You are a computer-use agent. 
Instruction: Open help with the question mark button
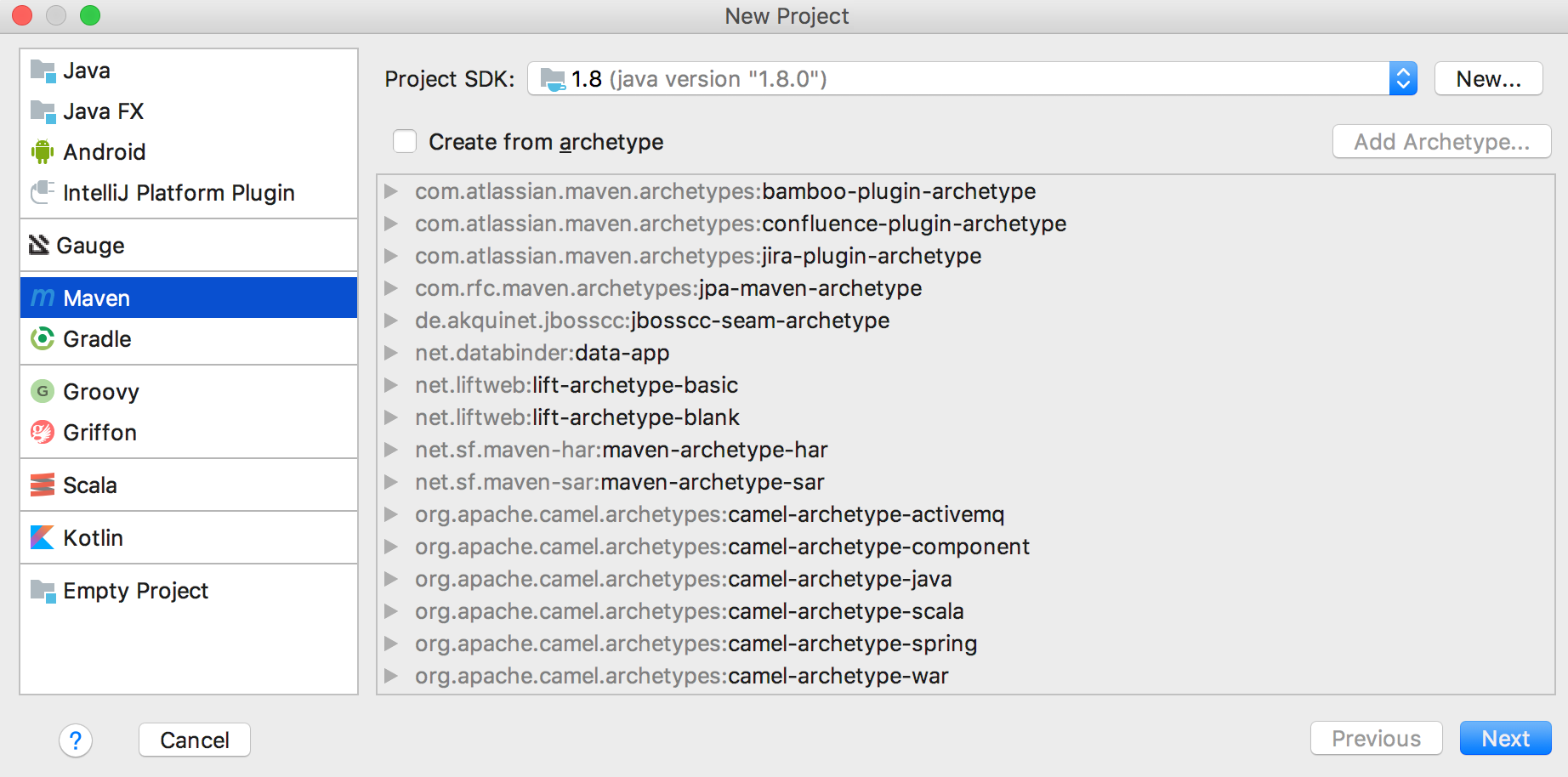[x=76, y=740]
